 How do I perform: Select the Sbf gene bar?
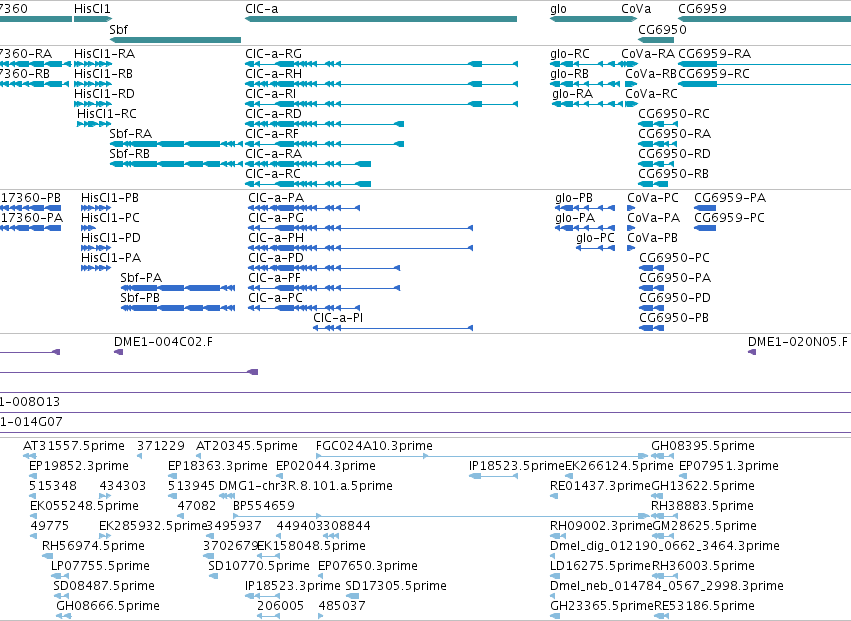click(x=175, y=40)
